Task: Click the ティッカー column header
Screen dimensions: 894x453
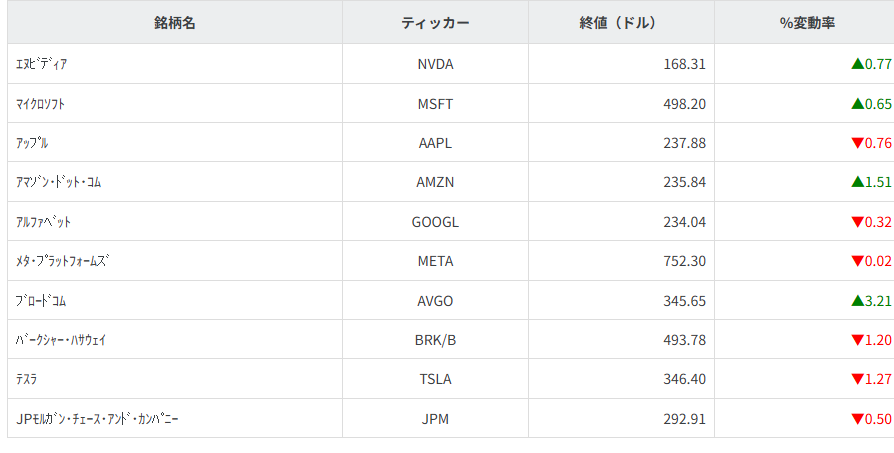Action: point(435,23)
